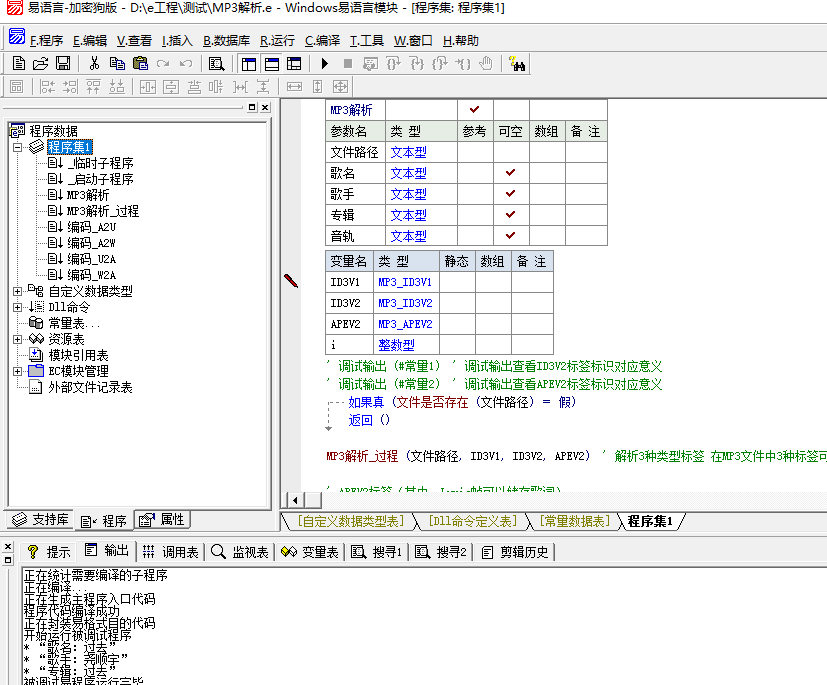The image size is (827, 685).
Task: Expand the EC模块管理 node
Action: (17, 371)
